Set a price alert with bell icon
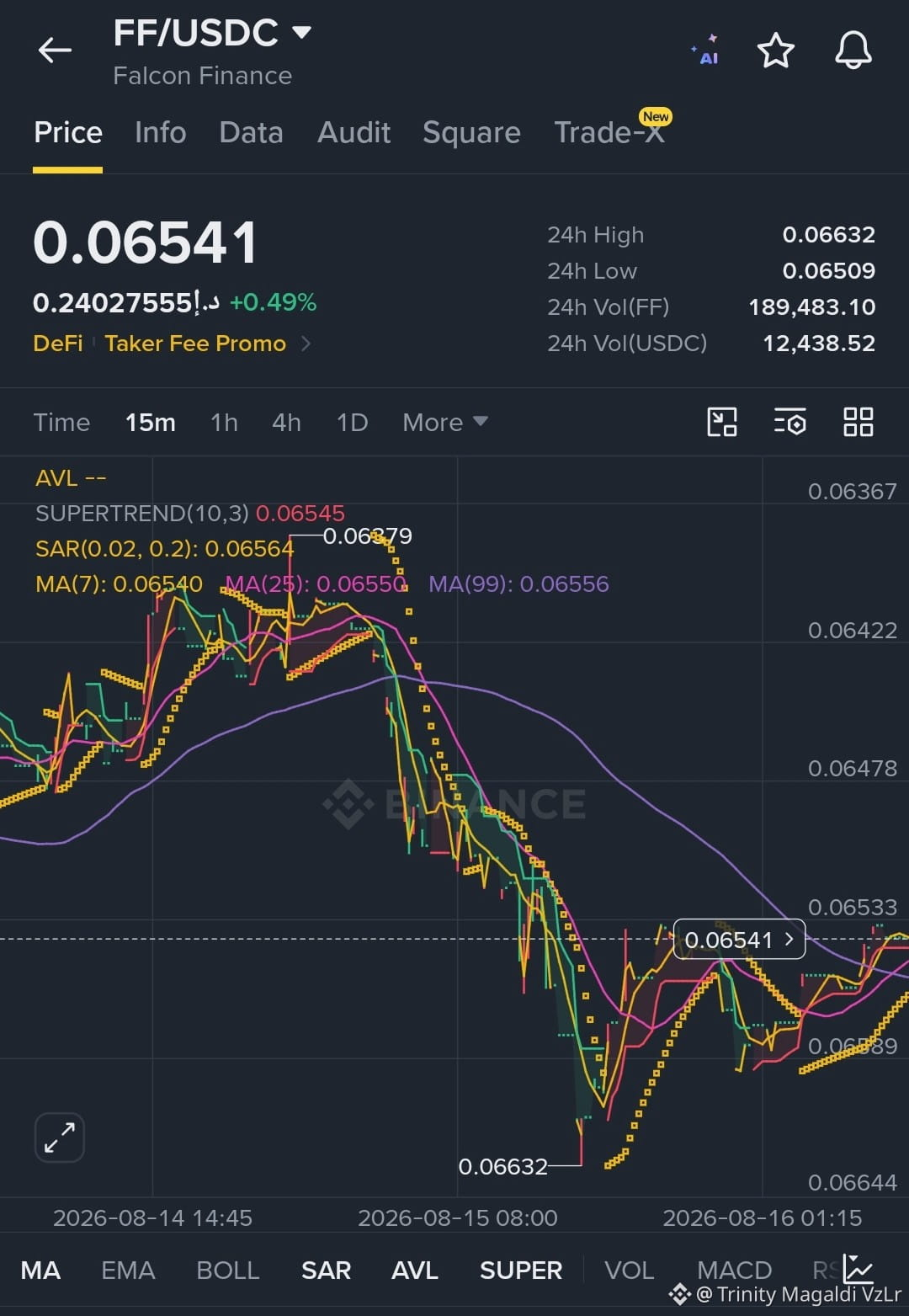909x1316 pixels. tap(853, 51)
